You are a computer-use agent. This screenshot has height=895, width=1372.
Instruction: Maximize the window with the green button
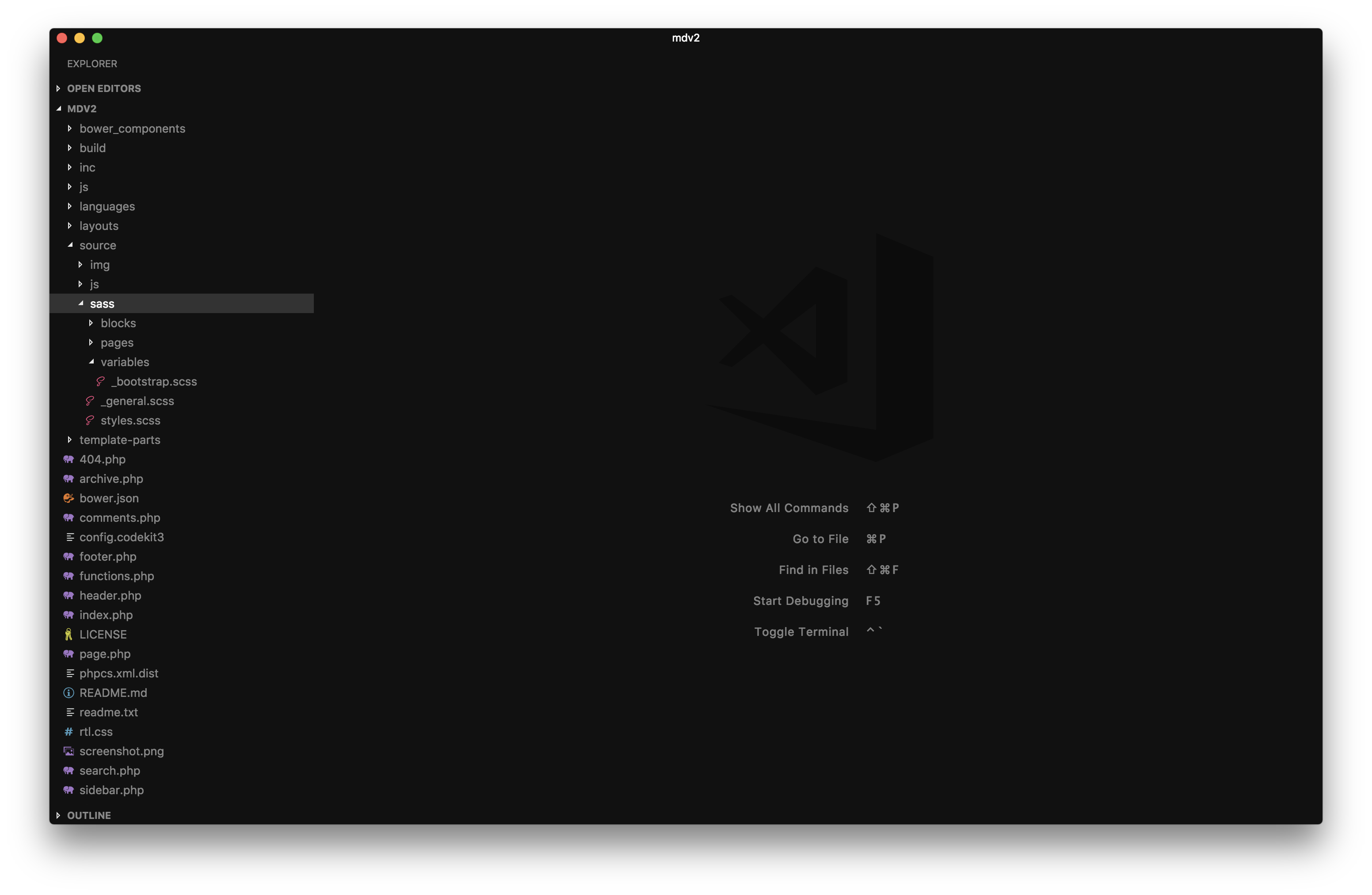pyautogui.click(x=97, y=38)
